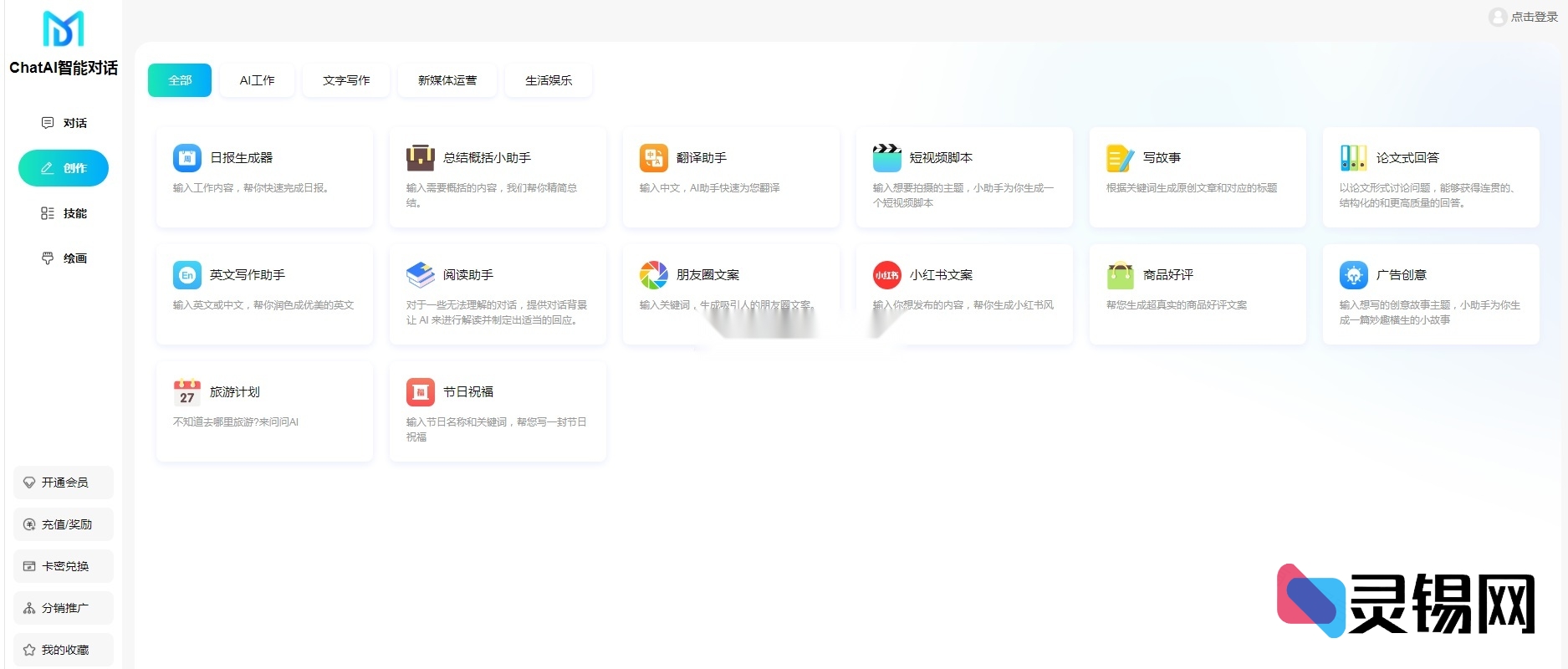Click the chat bubble icon beside 对话
This screenshot has height=669, width=1568.
point(48,123)
